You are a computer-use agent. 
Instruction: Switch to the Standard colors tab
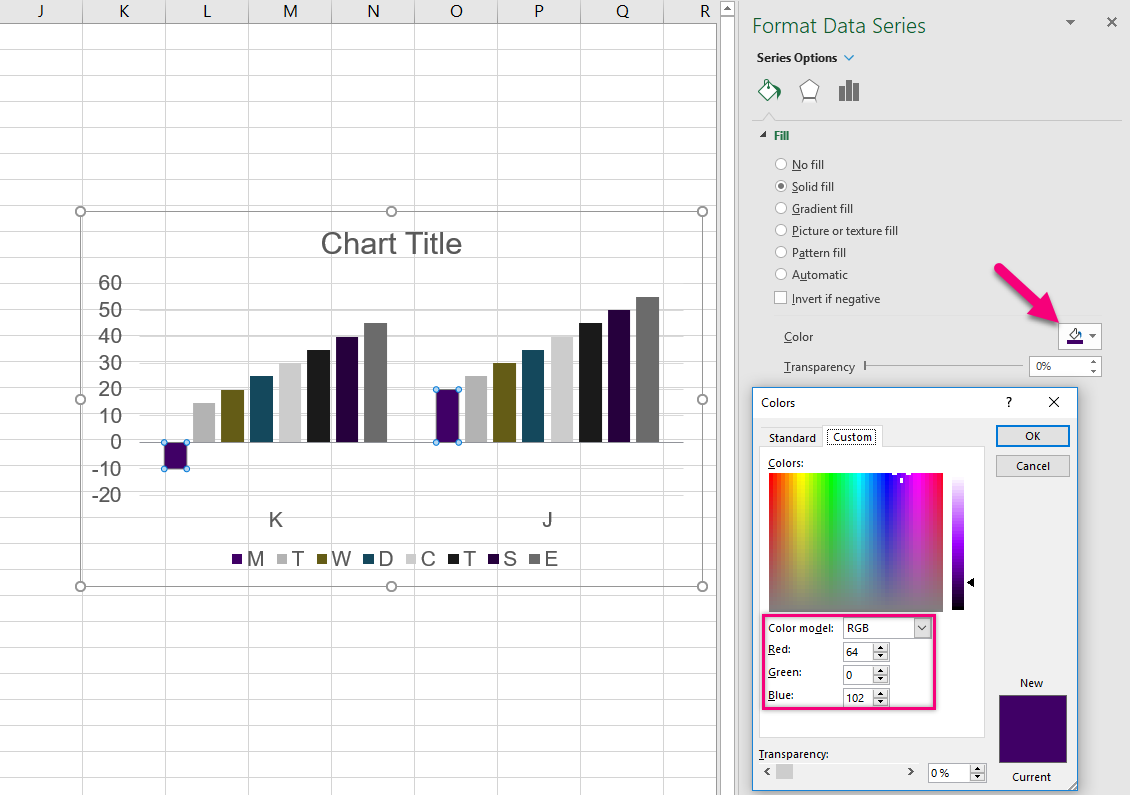[x=792, y=438]
